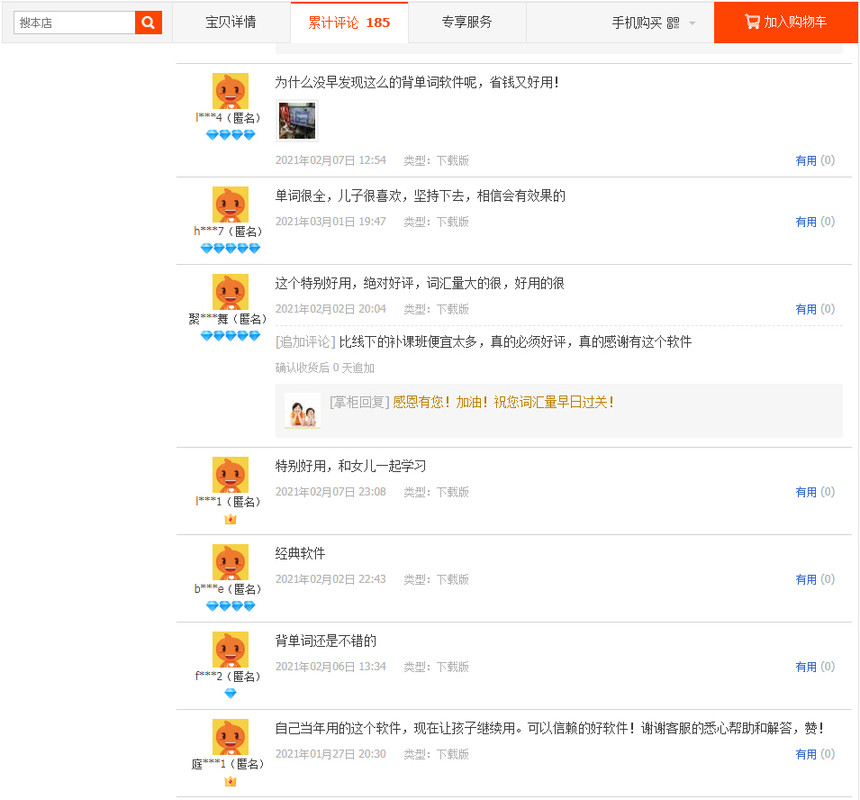The image size is (860, 800).
Task: Click reviewer name 庭***1（匿名）
Action: pyautogui.click(x=229, y=764)
